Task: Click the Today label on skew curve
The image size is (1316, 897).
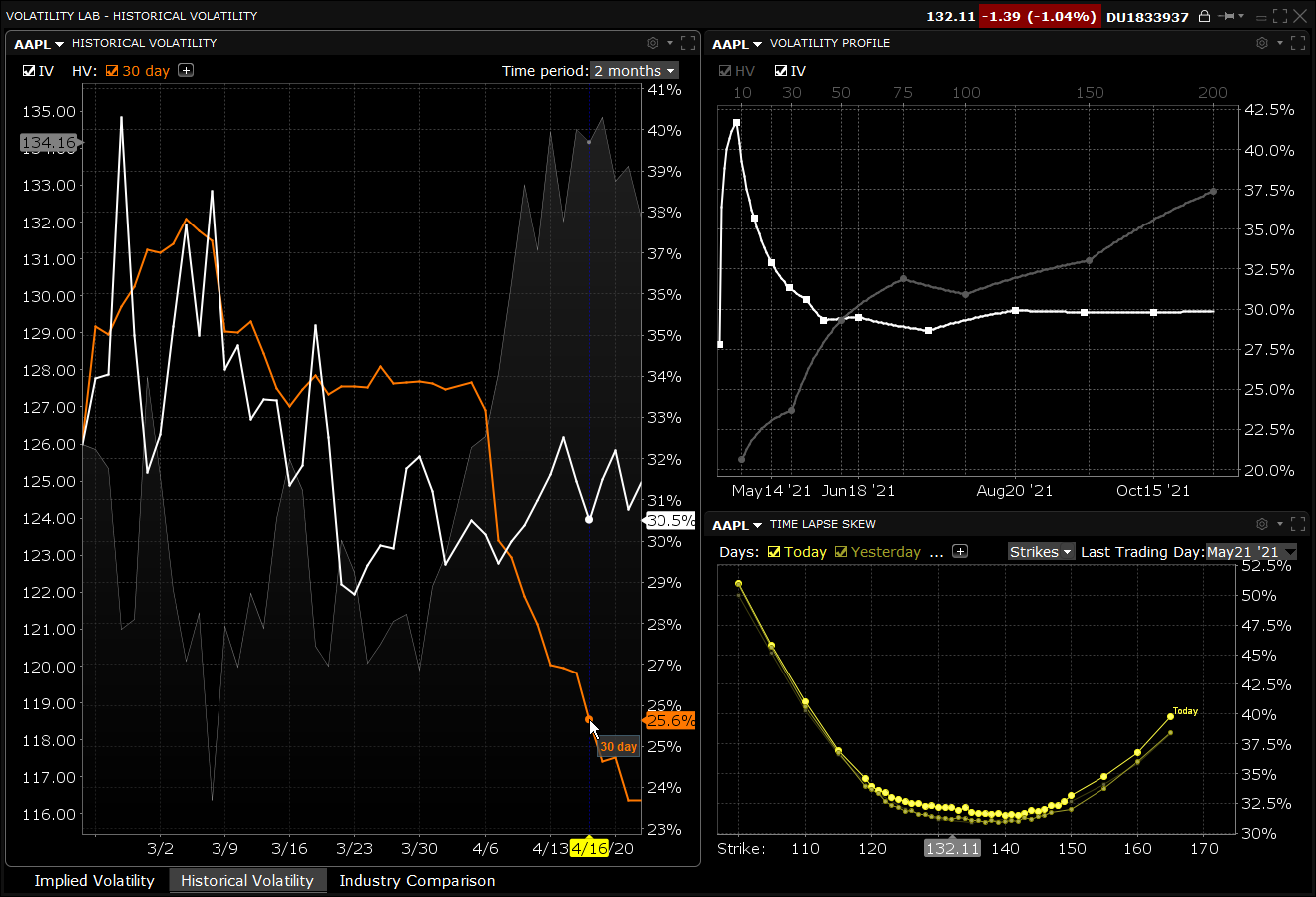Action: (1185, 711)
